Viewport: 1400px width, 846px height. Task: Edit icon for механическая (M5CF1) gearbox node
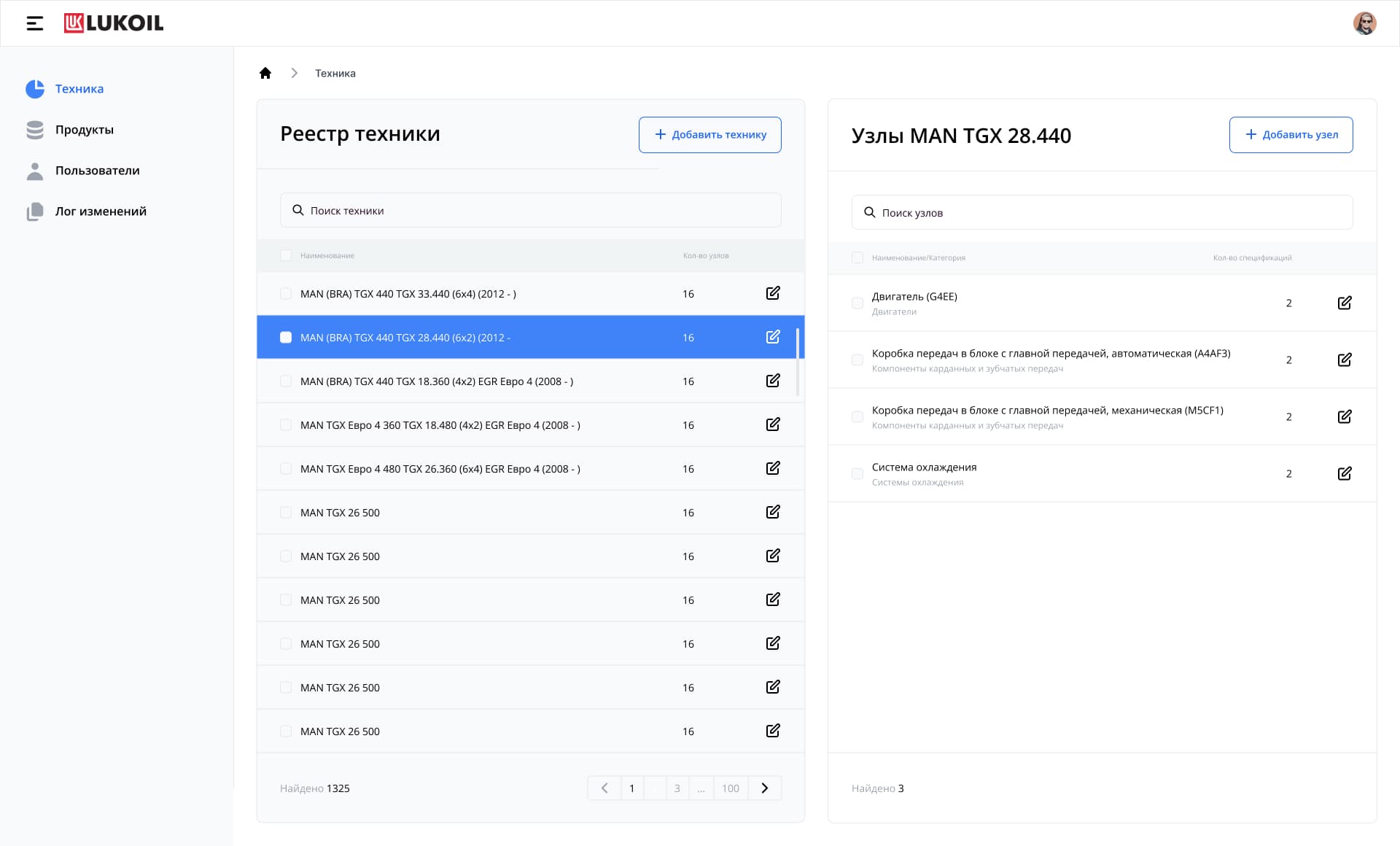[1345, 416]
